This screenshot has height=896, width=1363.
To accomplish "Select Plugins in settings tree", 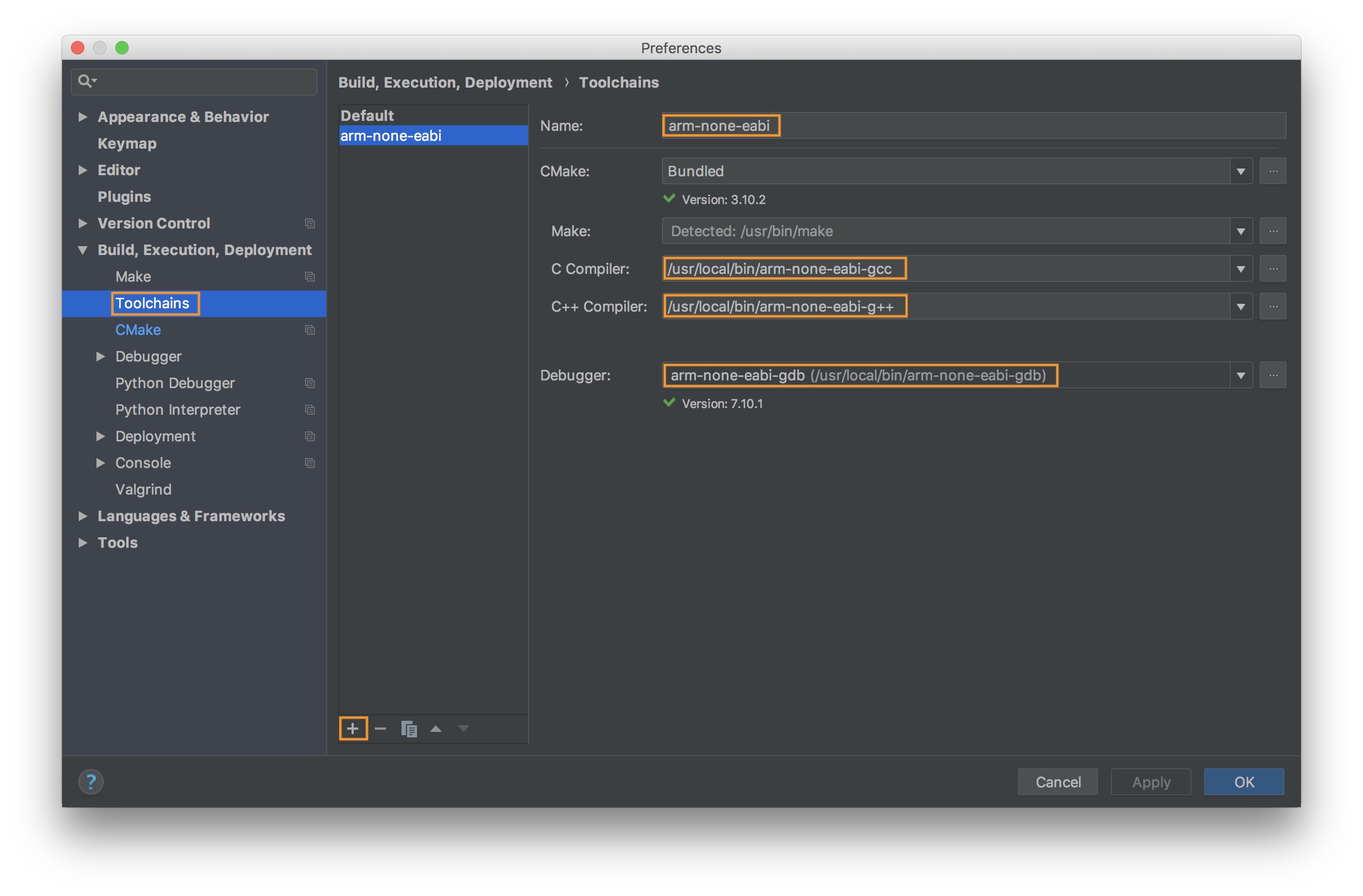I will click(x=124, y=196).
